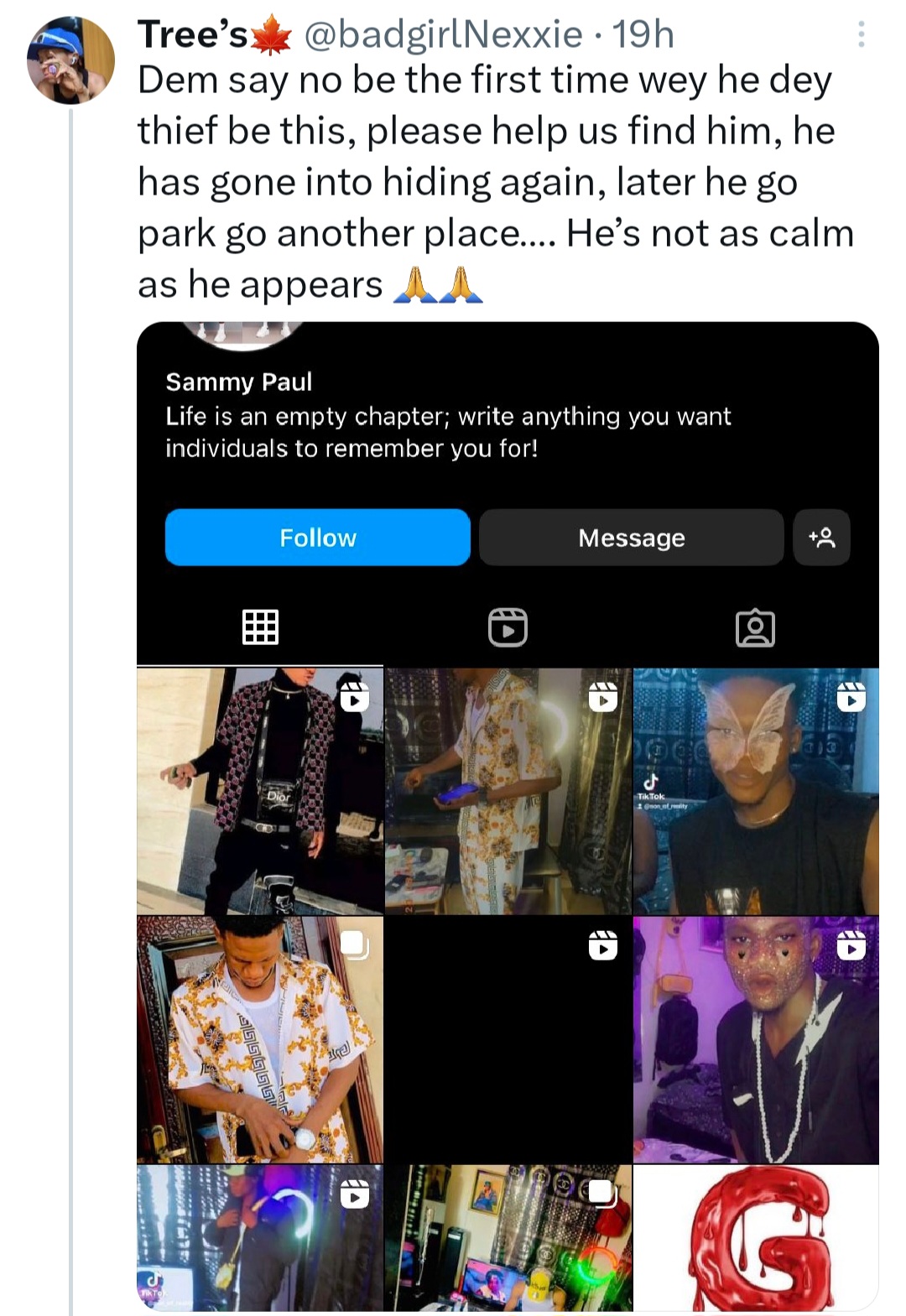This screenshot has height=1316, width=906.
Task: Open the @badgirlNexxie handle link
Action: pyautogui.click(x=442, y=34)
